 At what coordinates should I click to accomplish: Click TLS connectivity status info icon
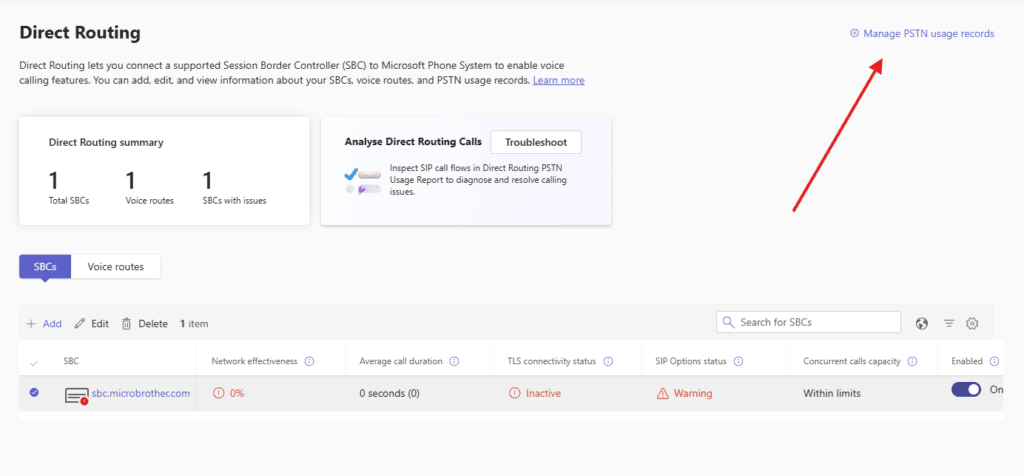pyautogui.click(x=608, y=361)
